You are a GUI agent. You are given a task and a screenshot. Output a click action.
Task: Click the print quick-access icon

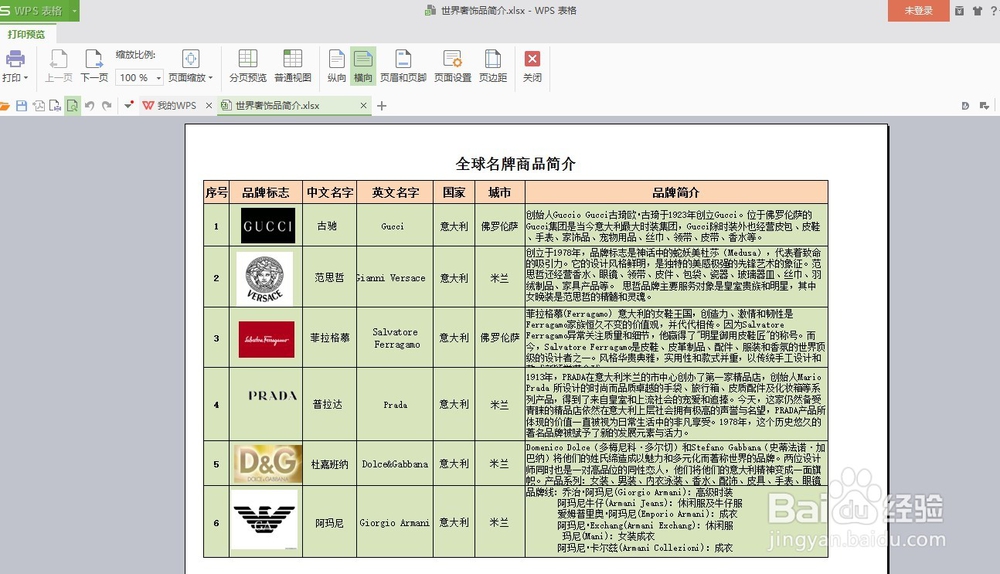pyautogui.click(x=55, y=106)
